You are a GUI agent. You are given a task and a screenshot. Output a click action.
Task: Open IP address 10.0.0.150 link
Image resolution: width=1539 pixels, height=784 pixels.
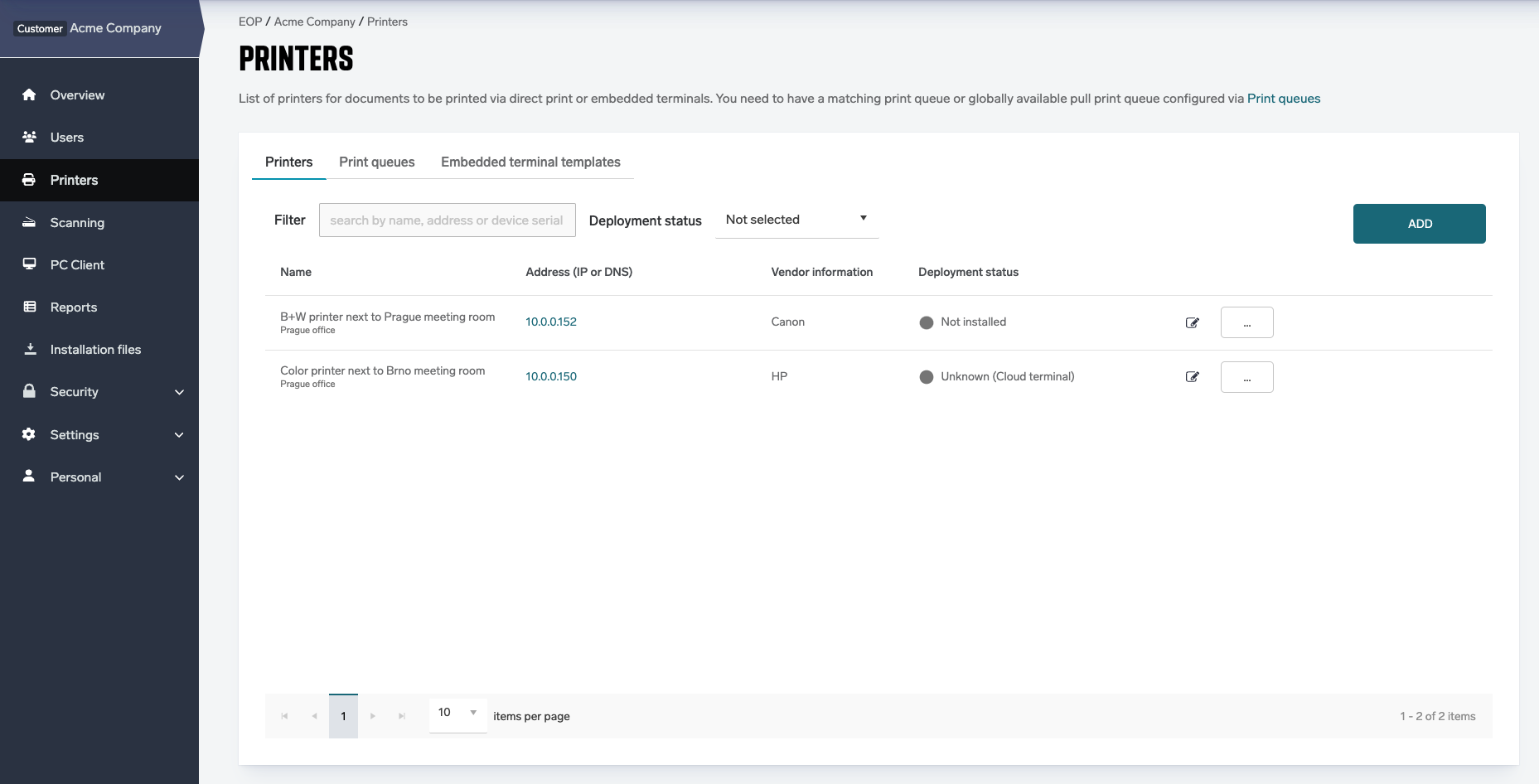point(551,376)
